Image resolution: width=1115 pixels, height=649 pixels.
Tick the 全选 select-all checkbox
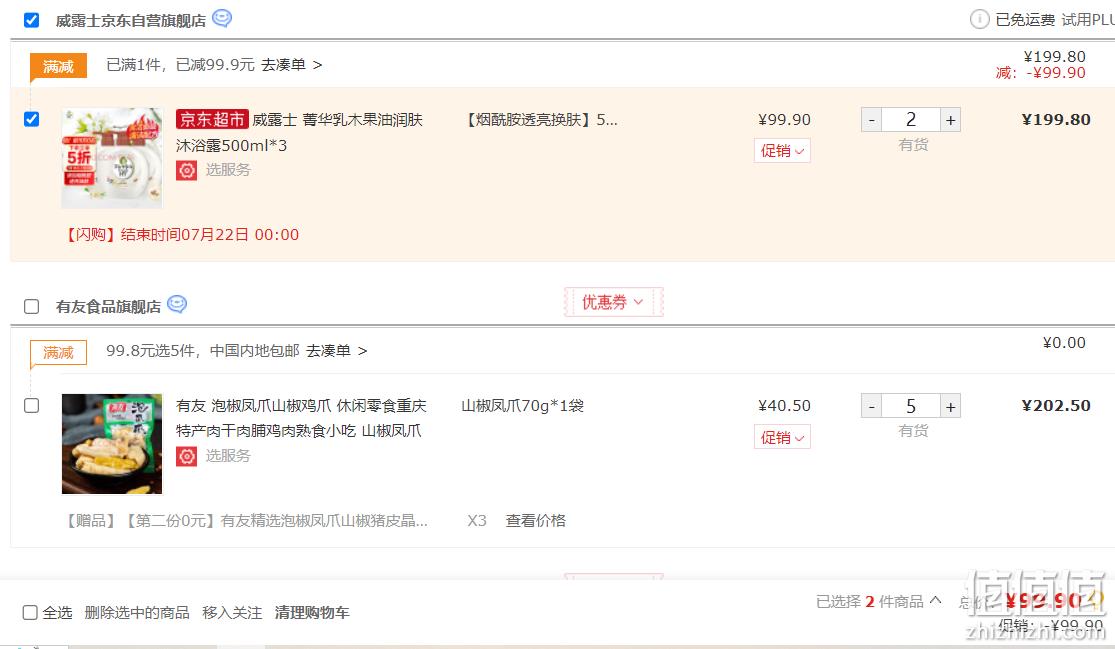coord(30,612)
